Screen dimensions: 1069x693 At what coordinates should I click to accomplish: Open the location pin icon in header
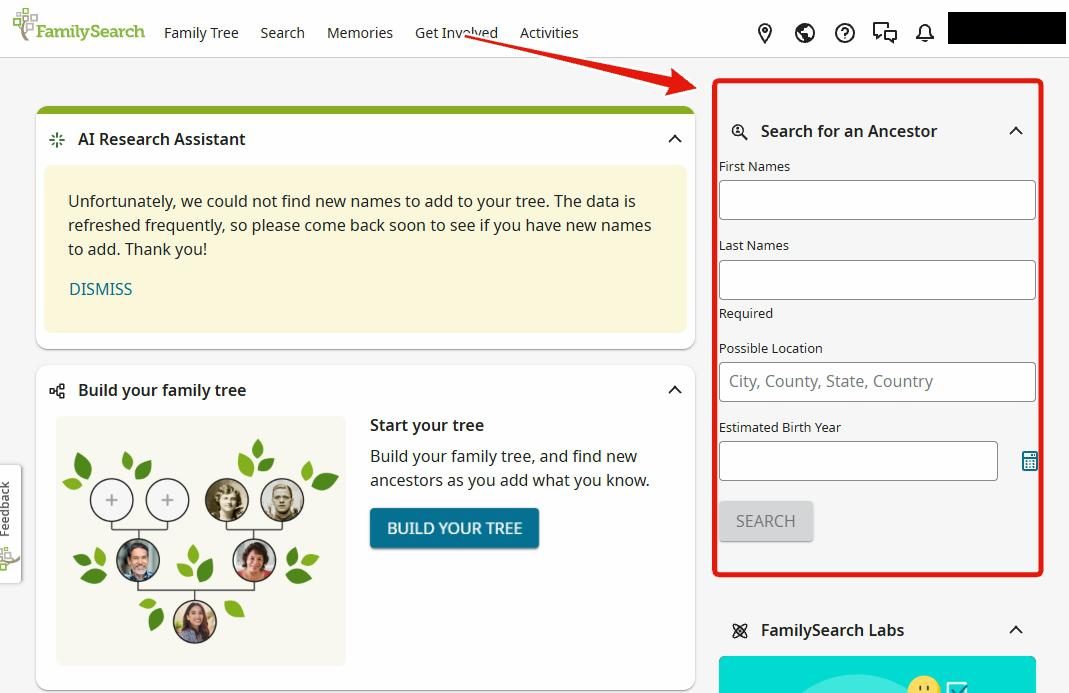coord(765,33)
